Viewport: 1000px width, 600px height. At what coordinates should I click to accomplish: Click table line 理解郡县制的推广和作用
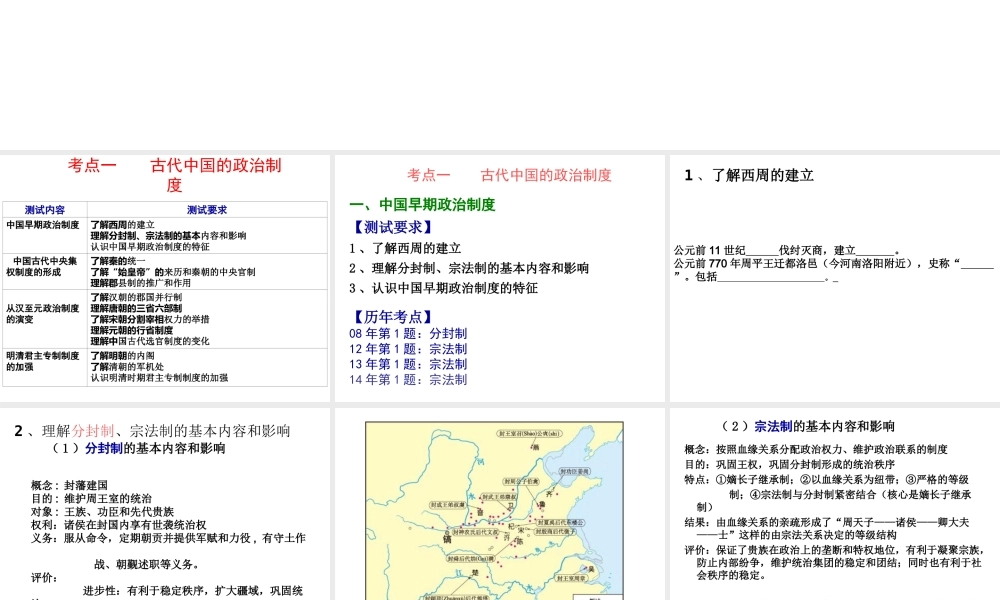click(141, 282)
